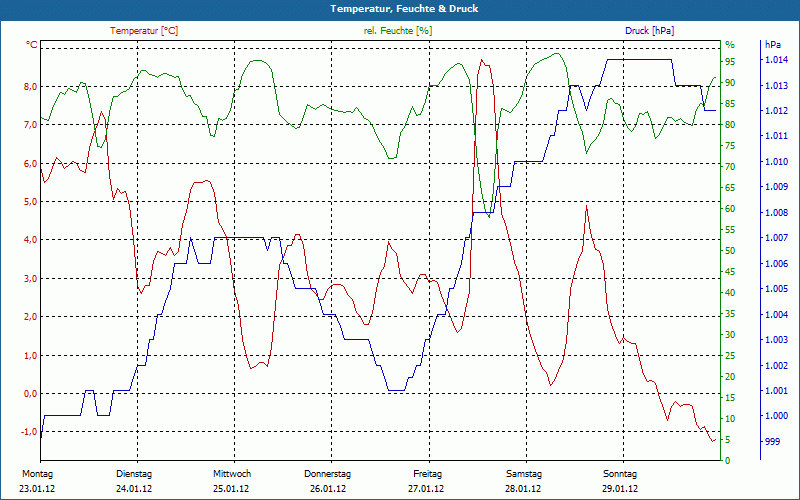Screen dimensions: 800x500
Task: Click the '1.001' pressure axis value
Action: [x=776, y=391]
